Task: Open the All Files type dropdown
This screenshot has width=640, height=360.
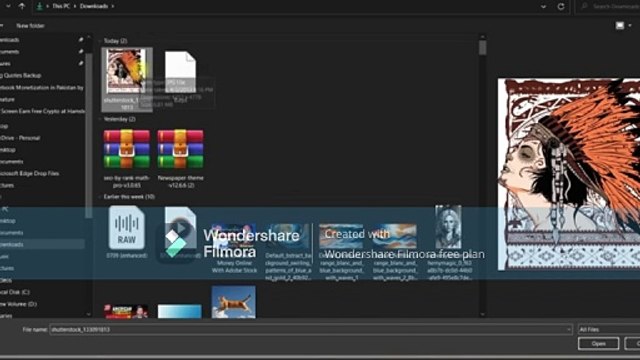Action: point(609,330)
